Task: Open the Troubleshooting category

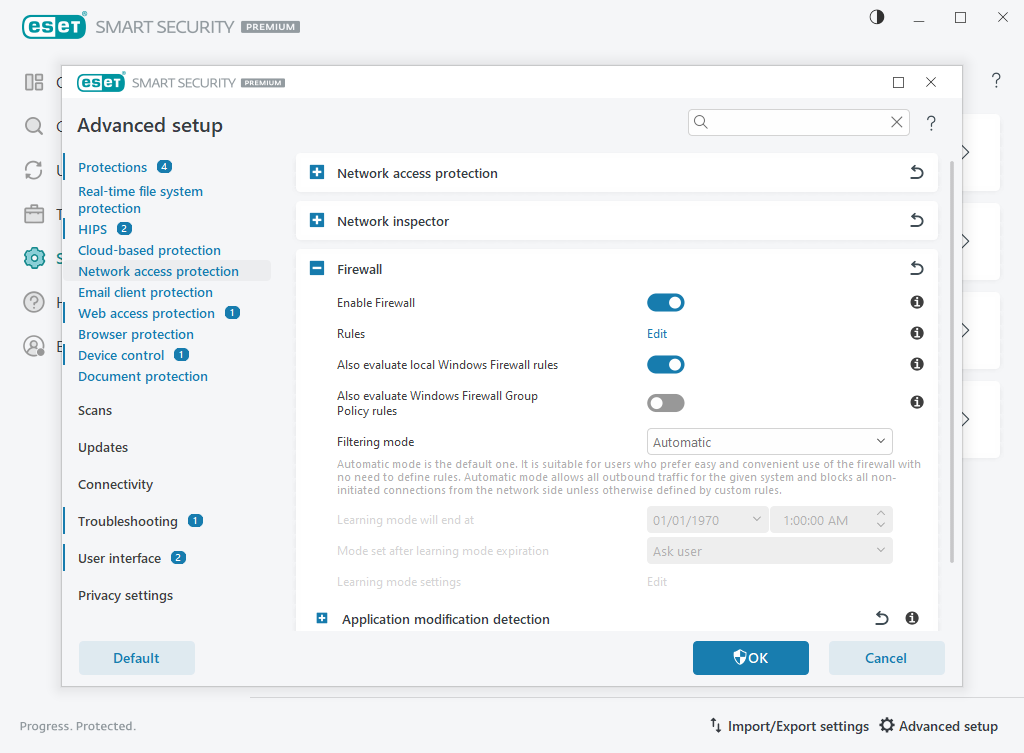Action: click(128, 521)
